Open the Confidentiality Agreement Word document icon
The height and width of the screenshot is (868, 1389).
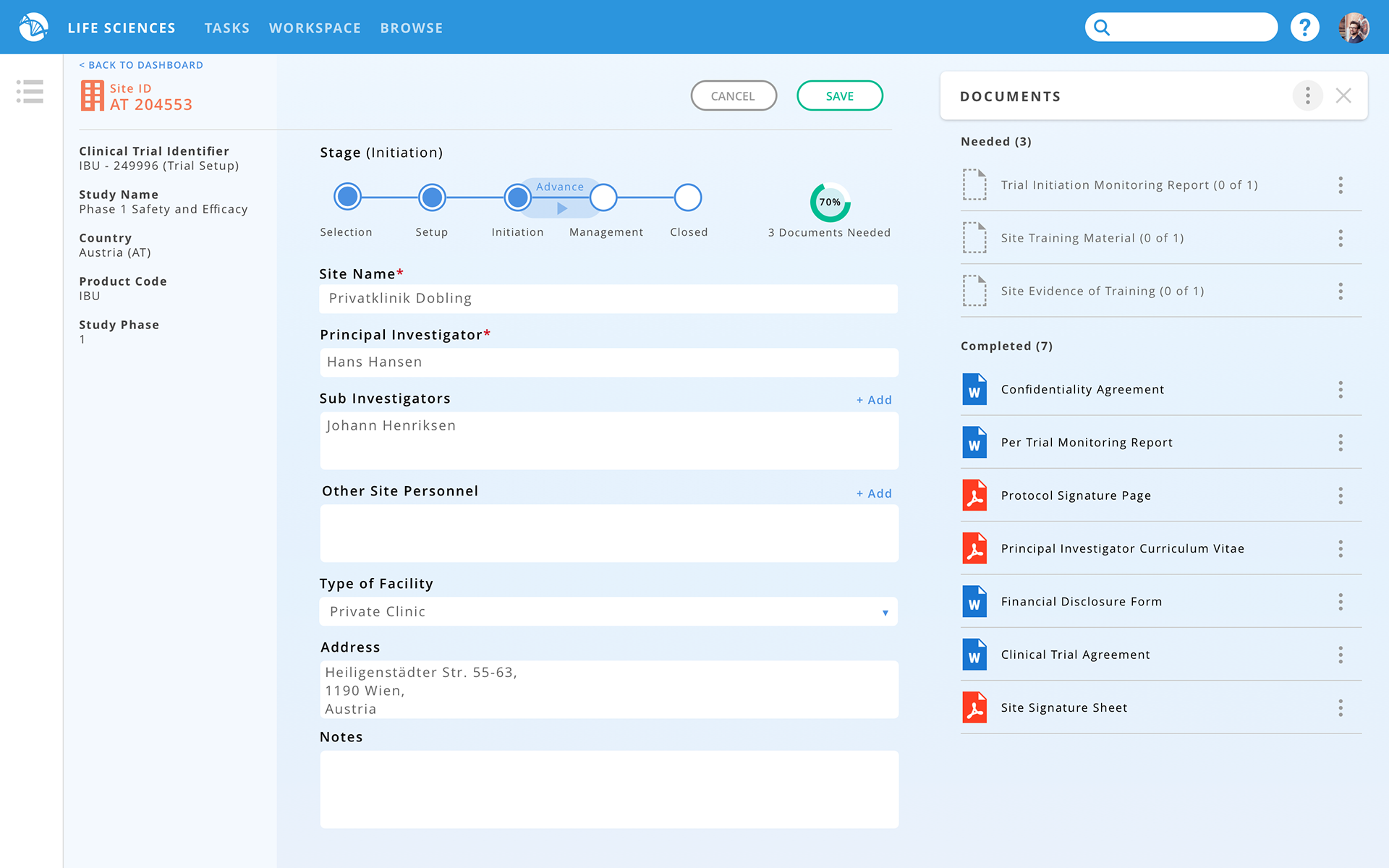point(974,389)
